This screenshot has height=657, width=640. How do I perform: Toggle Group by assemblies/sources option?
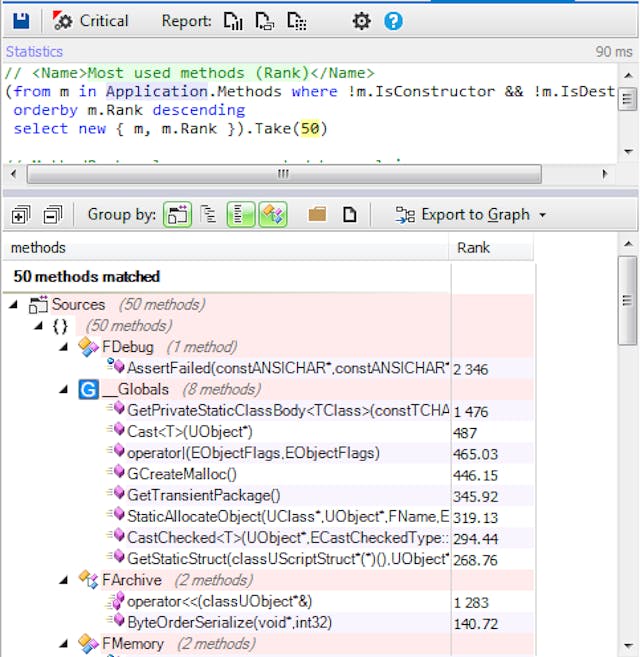click(x=177, y=214)
